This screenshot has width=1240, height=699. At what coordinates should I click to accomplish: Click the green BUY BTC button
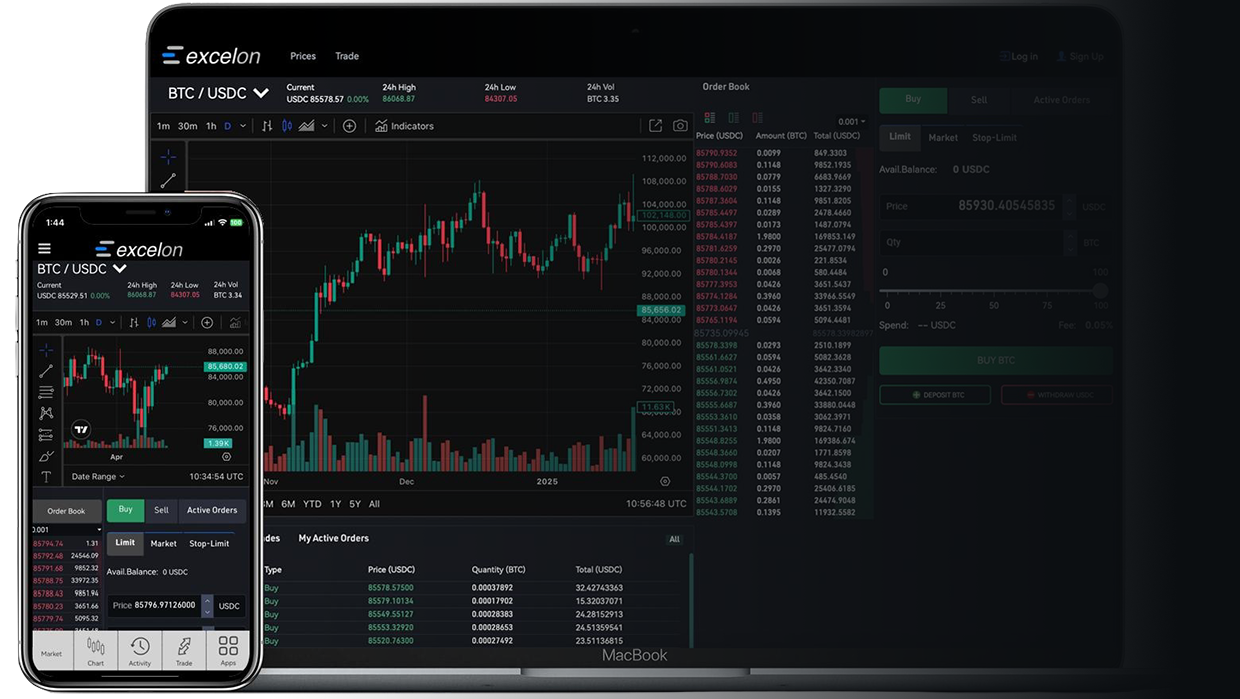(x=995, y=360)
